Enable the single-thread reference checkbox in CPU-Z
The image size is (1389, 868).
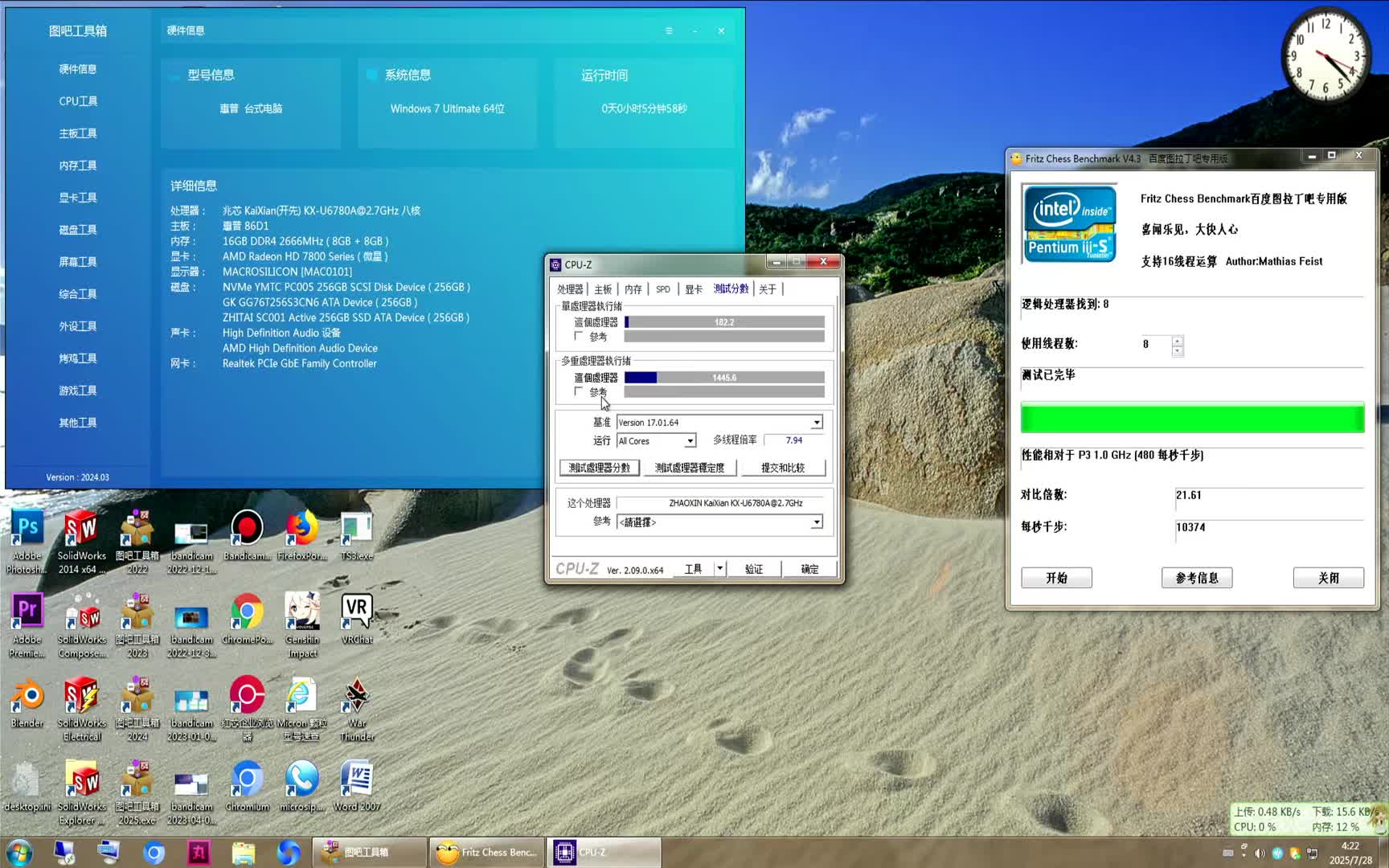(579, 336)
